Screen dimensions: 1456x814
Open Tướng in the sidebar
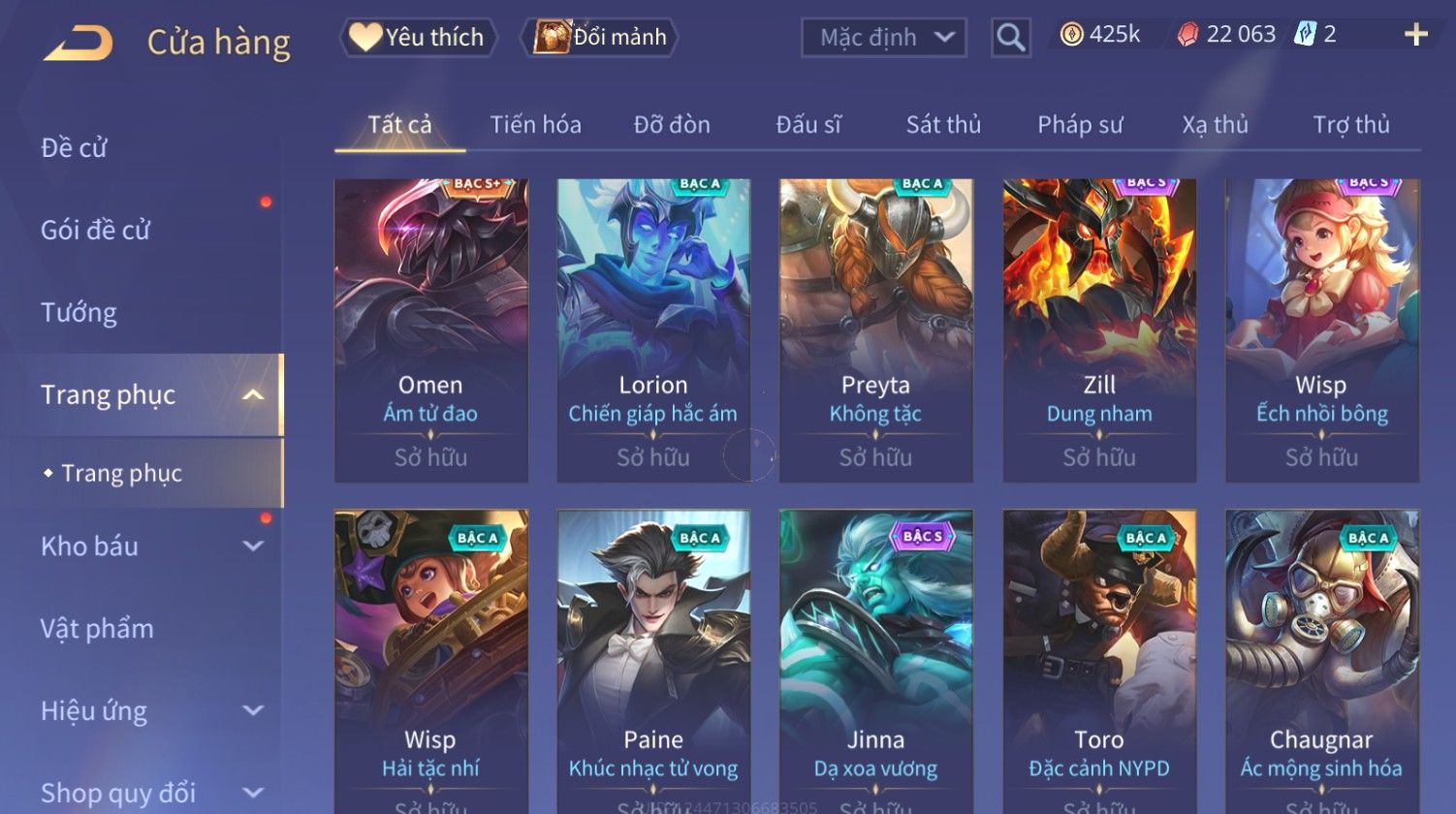pyautogui.click(x=79, y=313)
